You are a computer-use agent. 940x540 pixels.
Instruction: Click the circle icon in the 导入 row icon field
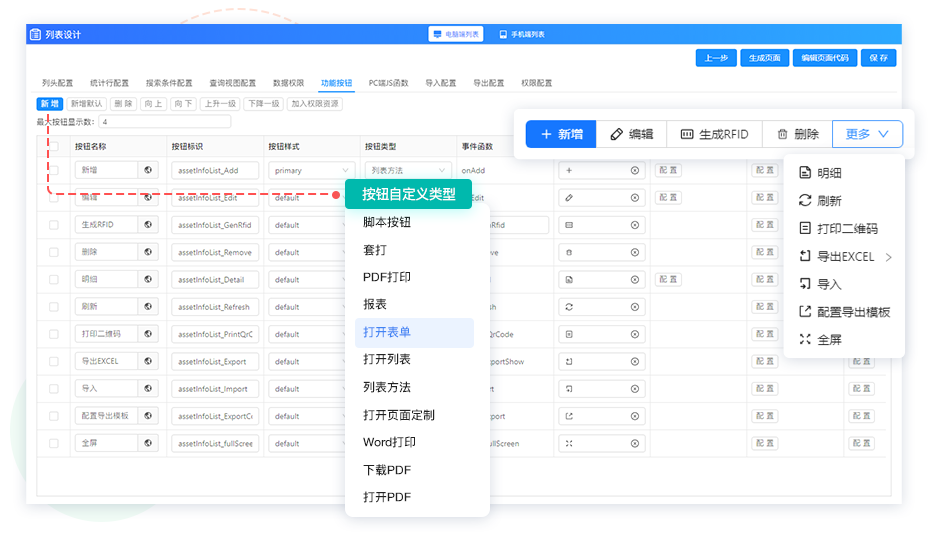point(635,389)
